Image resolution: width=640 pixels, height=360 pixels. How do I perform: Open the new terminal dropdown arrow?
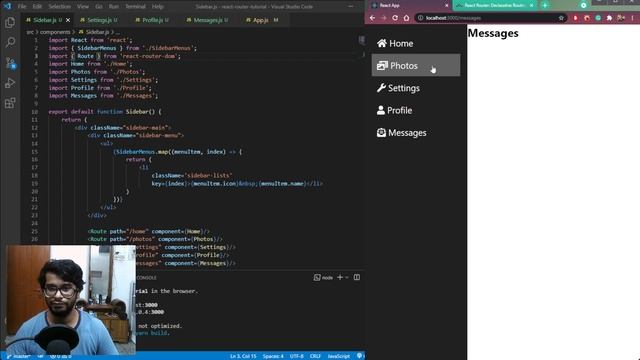pyautogui.click(x=347, y=278)
